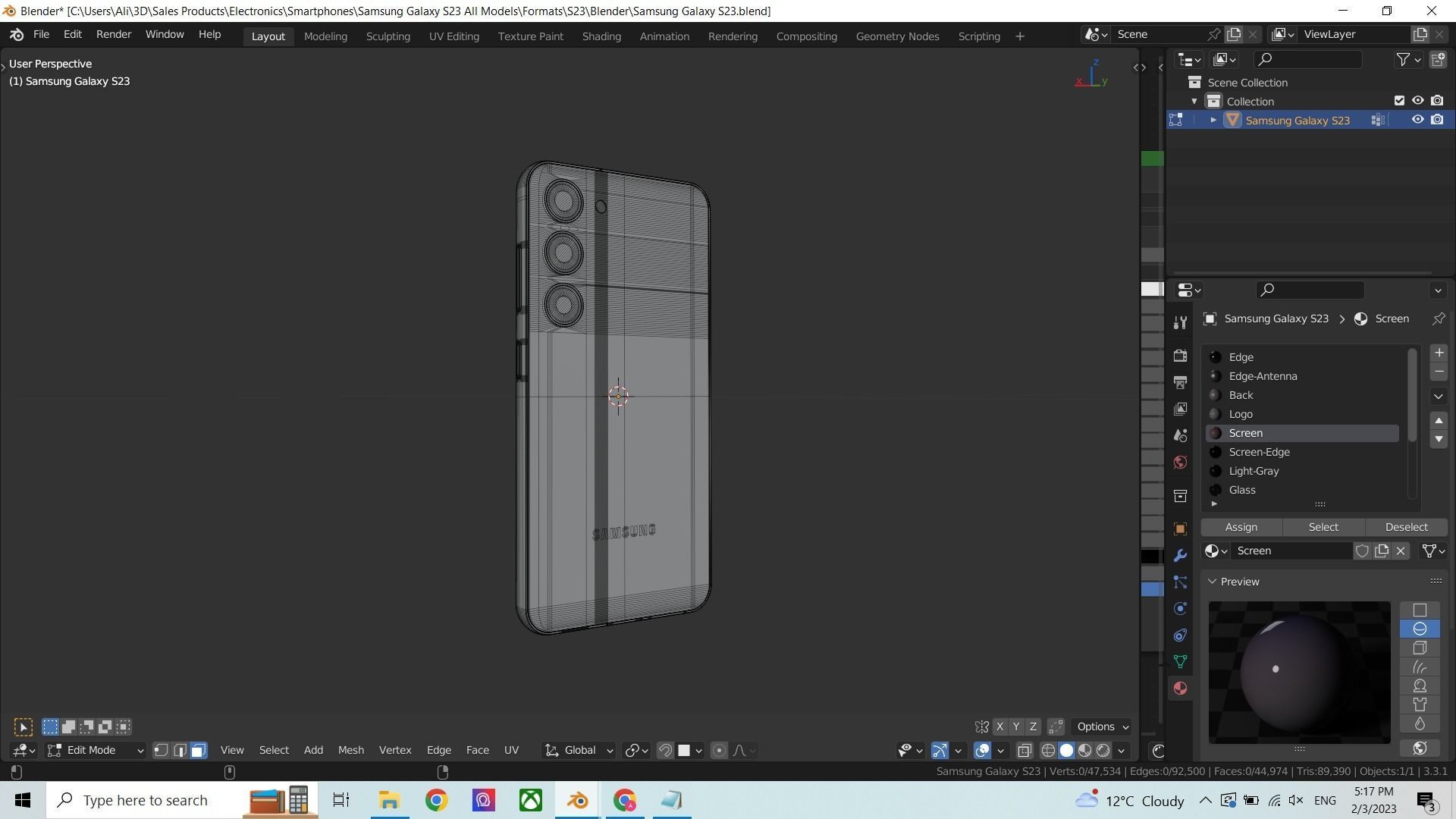This screenshot has height=819, width=1456.
Task: Open the Physics properties tab
Action: (1180, 608)
